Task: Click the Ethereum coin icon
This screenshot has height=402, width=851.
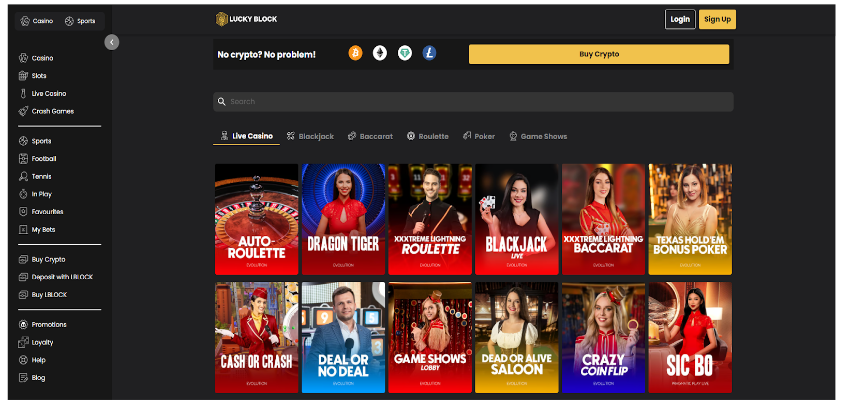Action: (x=380, y=53)
